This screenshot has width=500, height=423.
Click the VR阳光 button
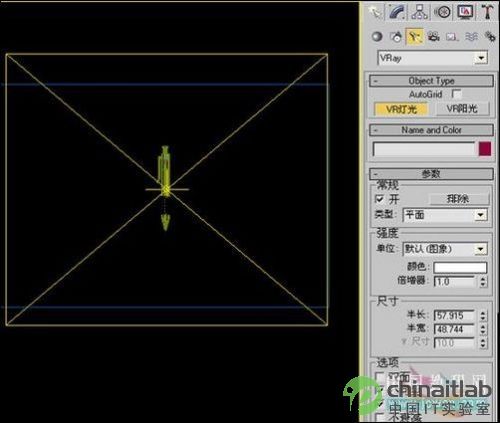point(462,109)
